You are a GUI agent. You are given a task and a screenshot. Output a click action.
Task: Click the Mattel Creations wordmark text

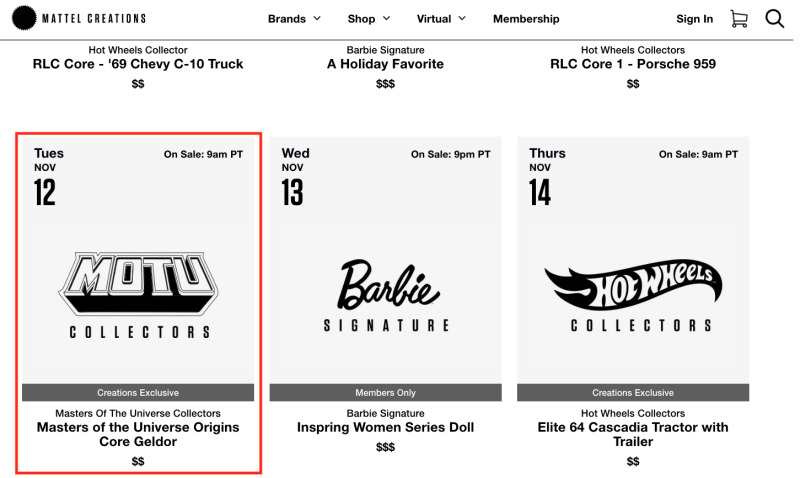point(94,19)
